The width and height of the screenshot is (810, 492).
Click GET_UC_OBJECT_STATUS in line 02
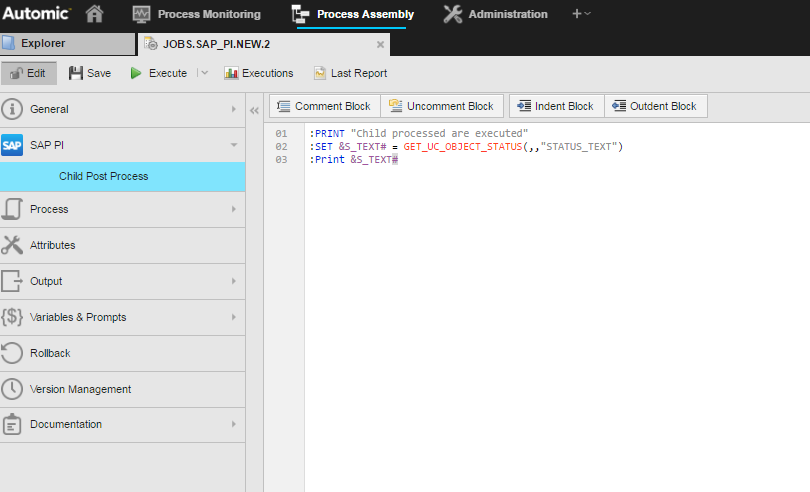[x=462, y=147]
